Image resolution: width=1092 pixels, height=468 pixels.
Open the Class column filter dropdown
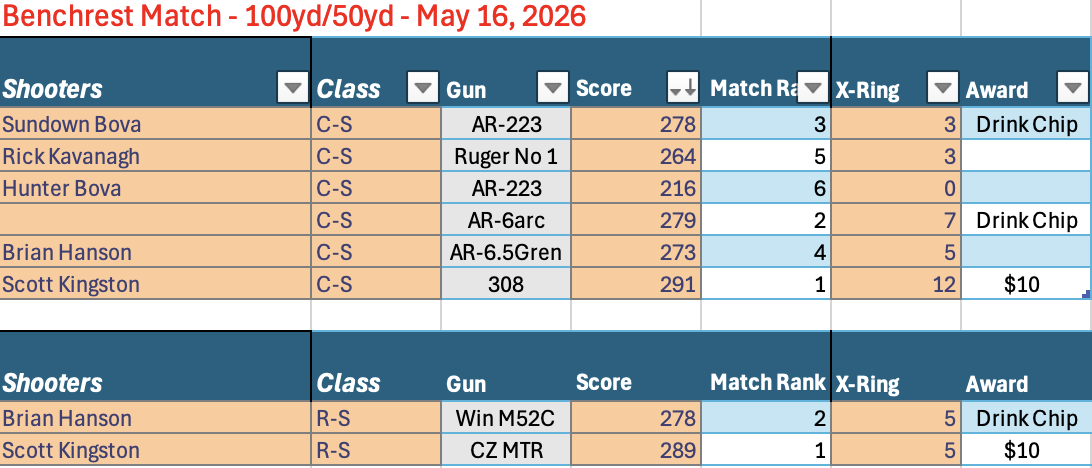pyautogui.click(x=423, y=88)
